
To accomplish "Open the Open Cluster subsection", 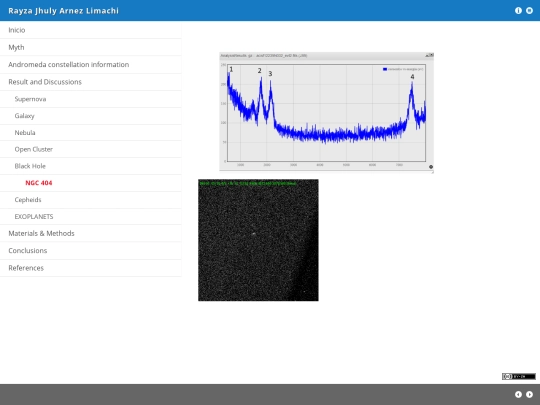I will (x=91, y=149).
